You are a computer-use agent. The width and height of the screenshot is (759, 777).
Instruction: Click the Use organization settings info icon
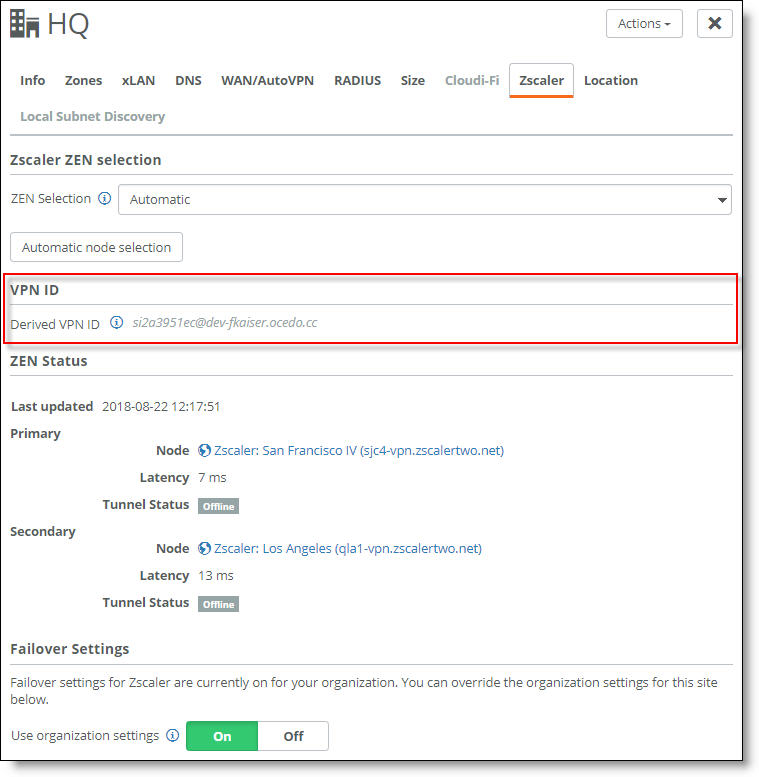pyautogui.click(x=172, y=735)
